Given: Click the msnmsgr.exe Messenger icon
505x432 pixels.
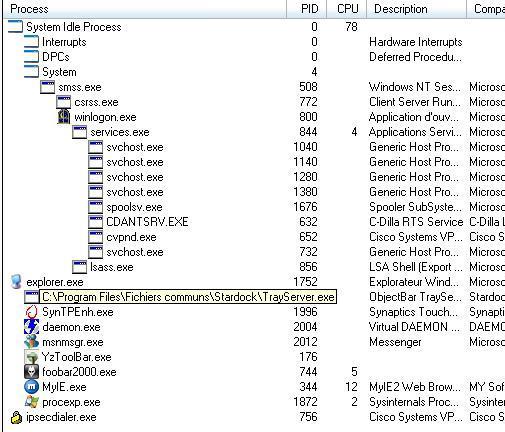Looking at the screenshot, I should click(31, 342).
